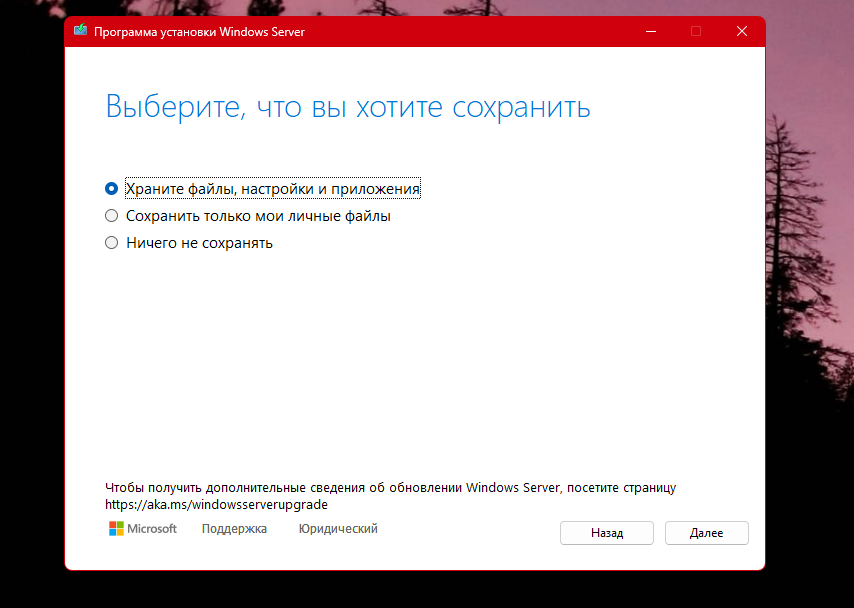This screenshot has width=854, height=608.
Task: Open the 'Юридический' link
Action: tap(338, 528)
